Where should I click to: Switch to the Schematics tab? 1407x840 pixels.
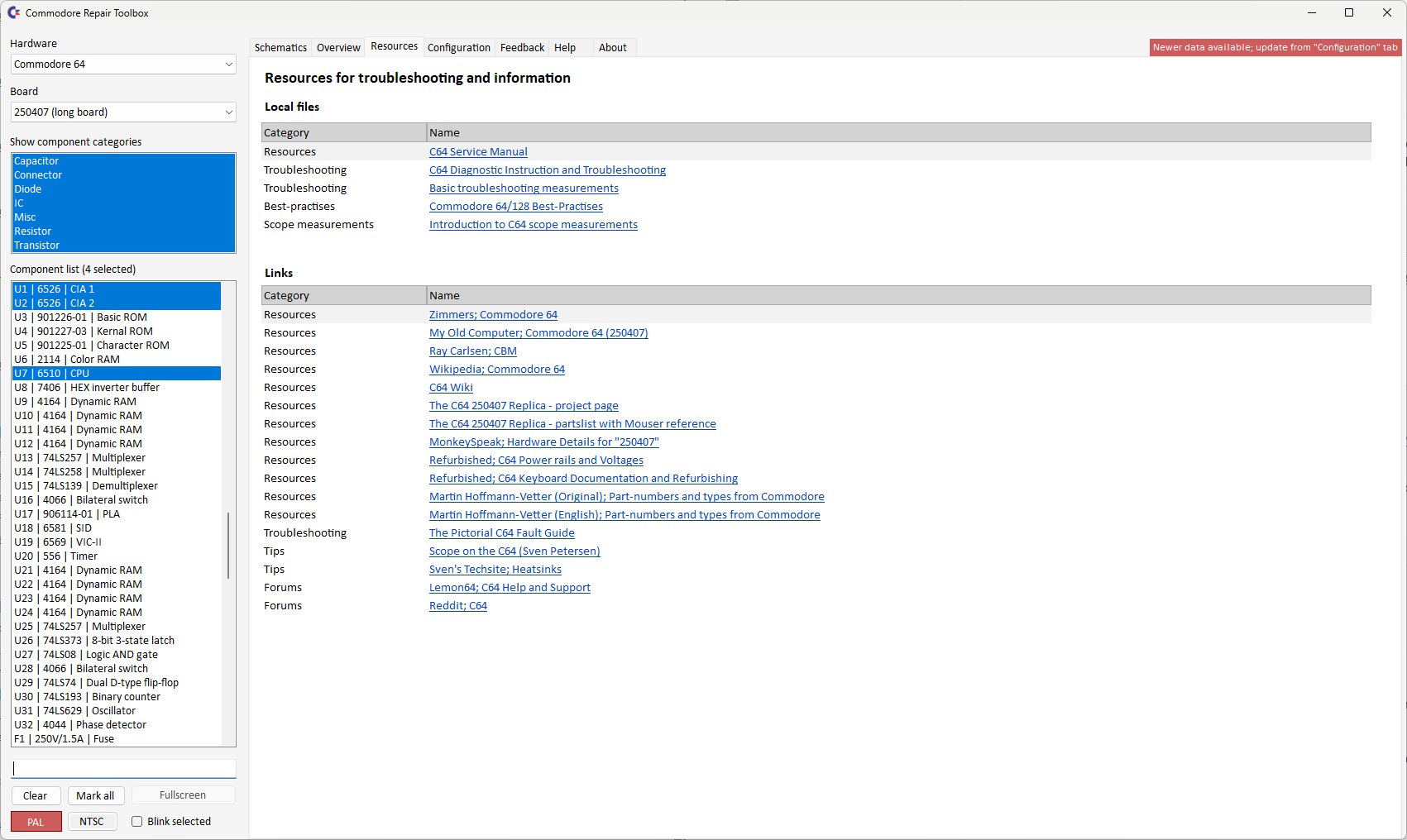[280, 48]
